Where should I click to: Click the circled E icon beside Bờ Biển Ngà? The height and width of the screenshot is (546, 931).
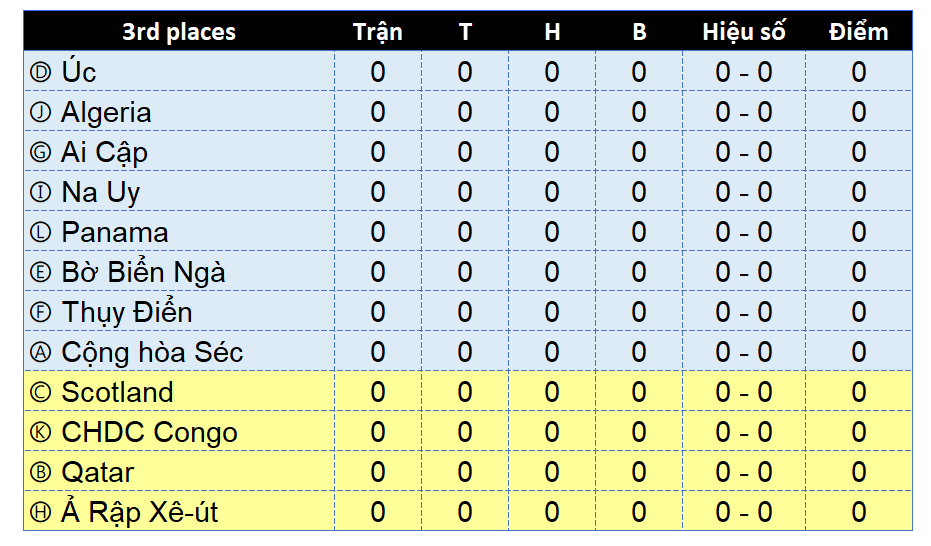pos(40,272)
